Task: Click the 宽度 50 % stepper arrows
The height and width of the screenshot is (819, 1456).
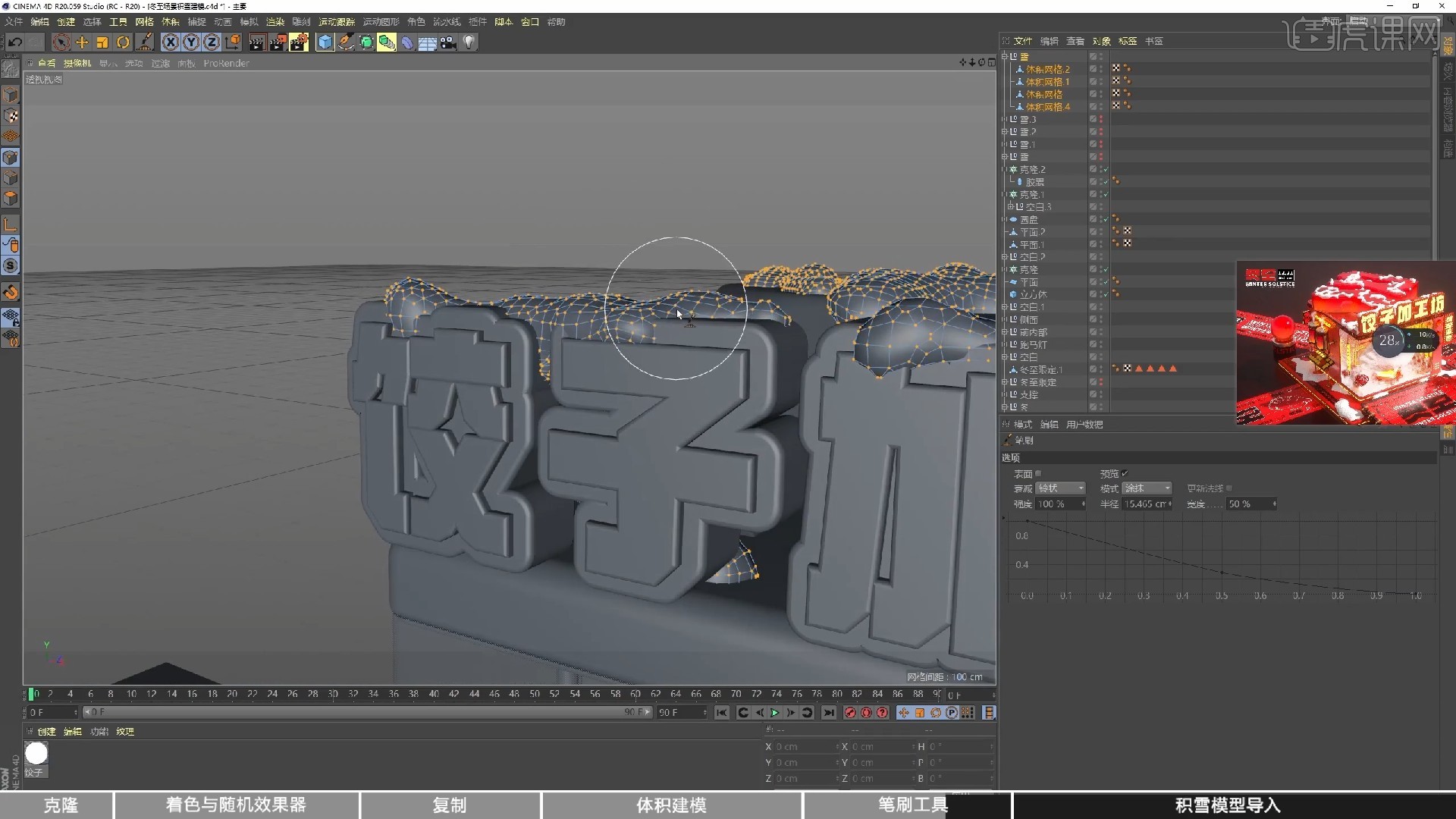Action: pyautogui.click(x=1274, y=504)
